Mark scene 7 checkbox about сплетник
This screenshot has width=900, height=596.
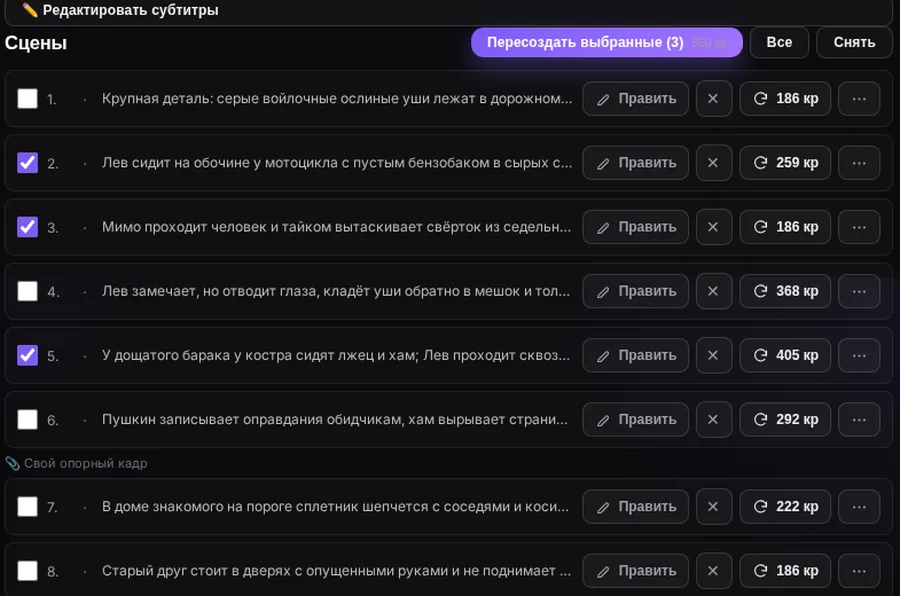point(28,507)
